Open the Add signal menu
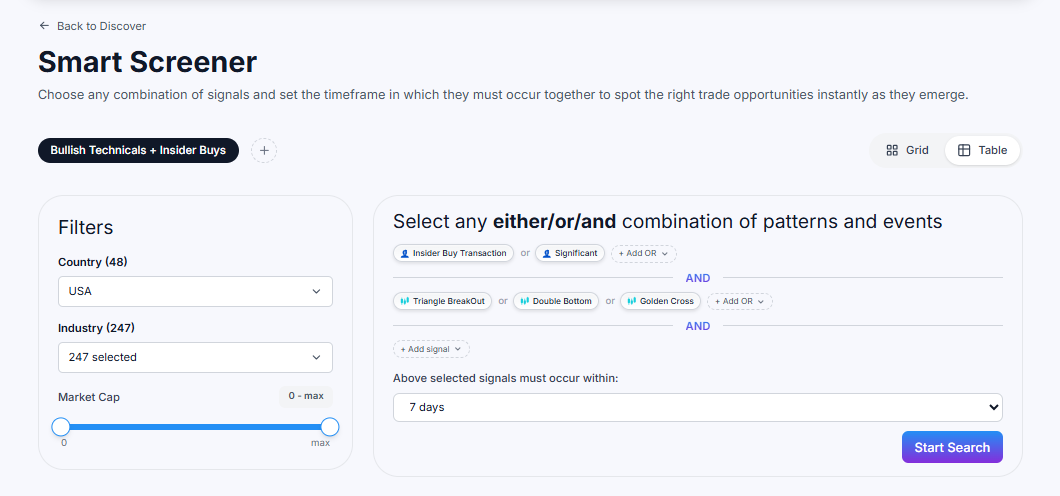This screenshot has width=1060, height=496. (x=431, y=349)
